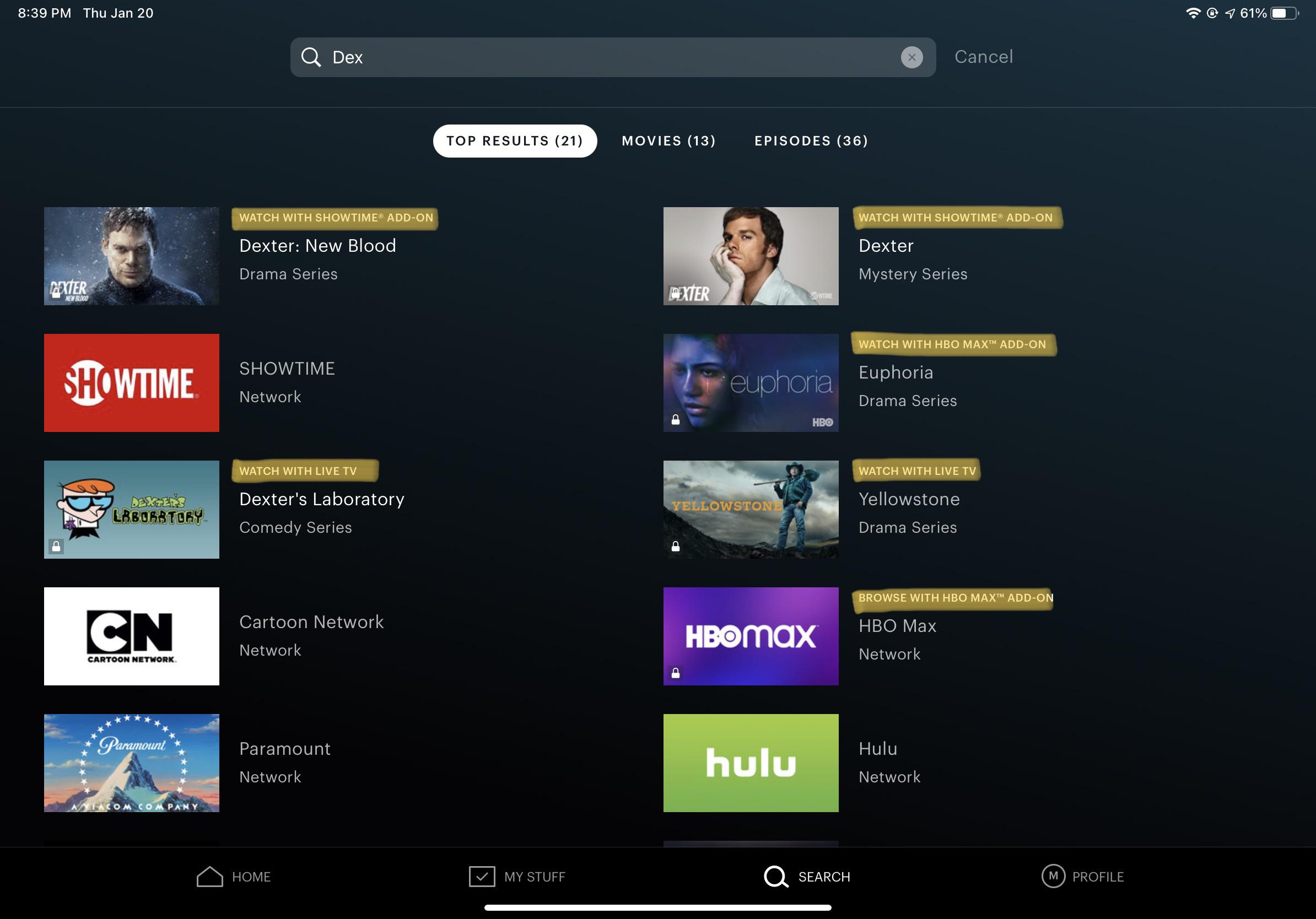Image resolution: width=1316 pixels, height=919 pixels.
Task: Switch to the Movies (13) tab
Action: point(668,140)
